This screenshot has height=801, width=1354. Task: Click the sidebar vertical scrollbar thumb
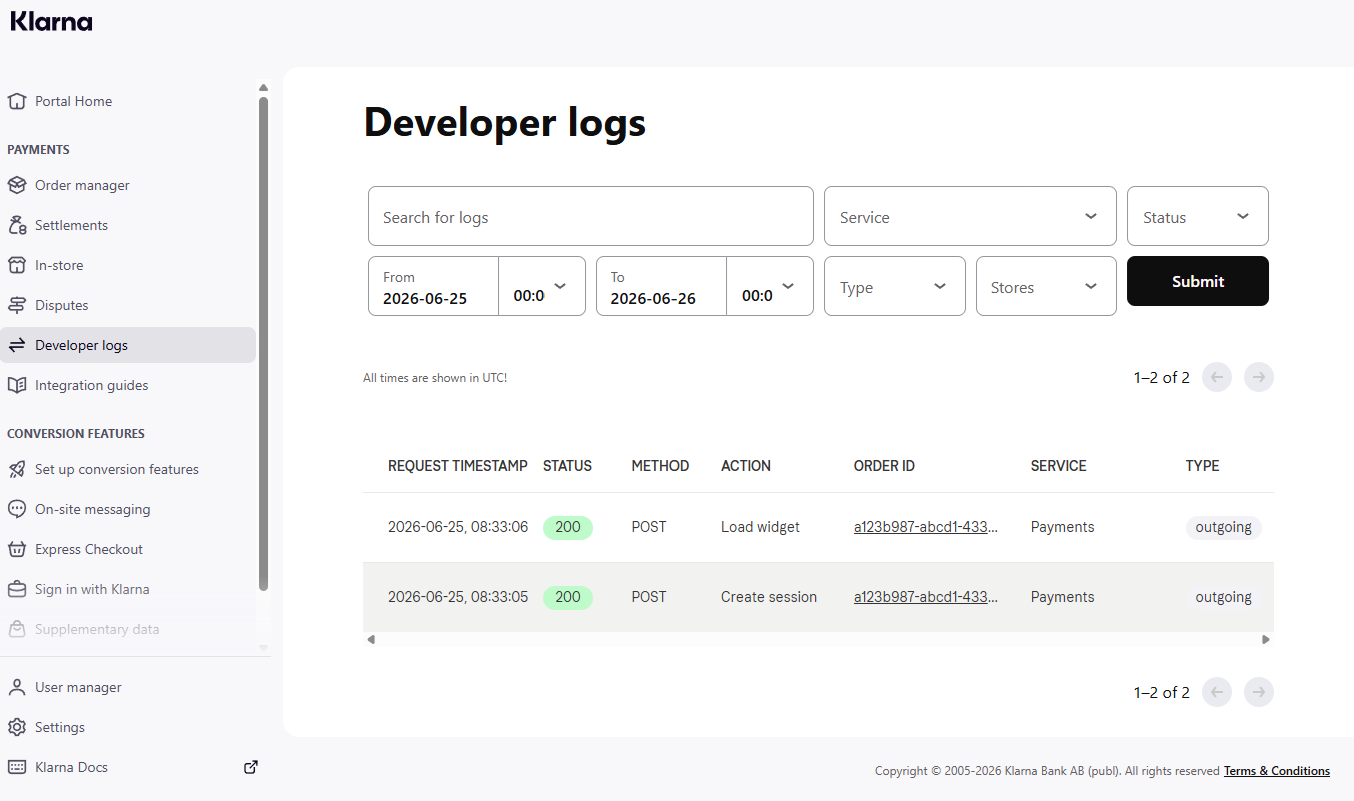pos(263,343)
